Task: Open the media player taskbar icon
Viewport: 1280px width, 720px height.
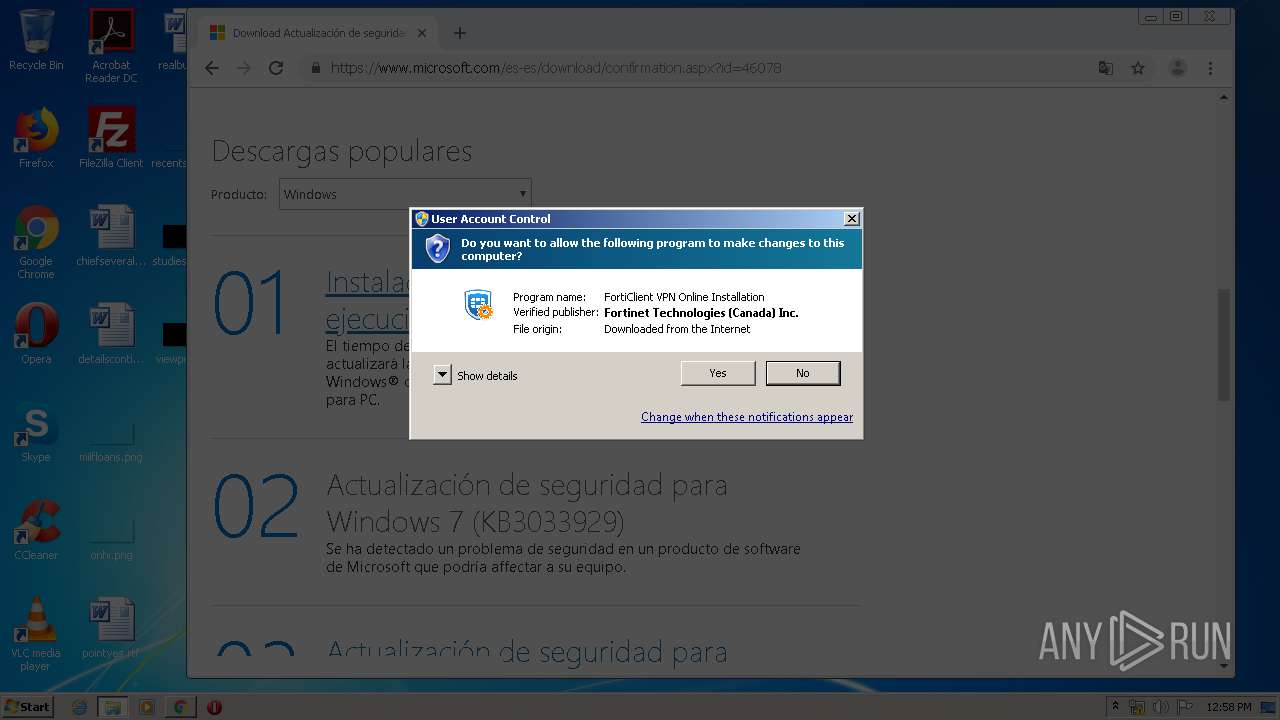Action: (147, 707)
